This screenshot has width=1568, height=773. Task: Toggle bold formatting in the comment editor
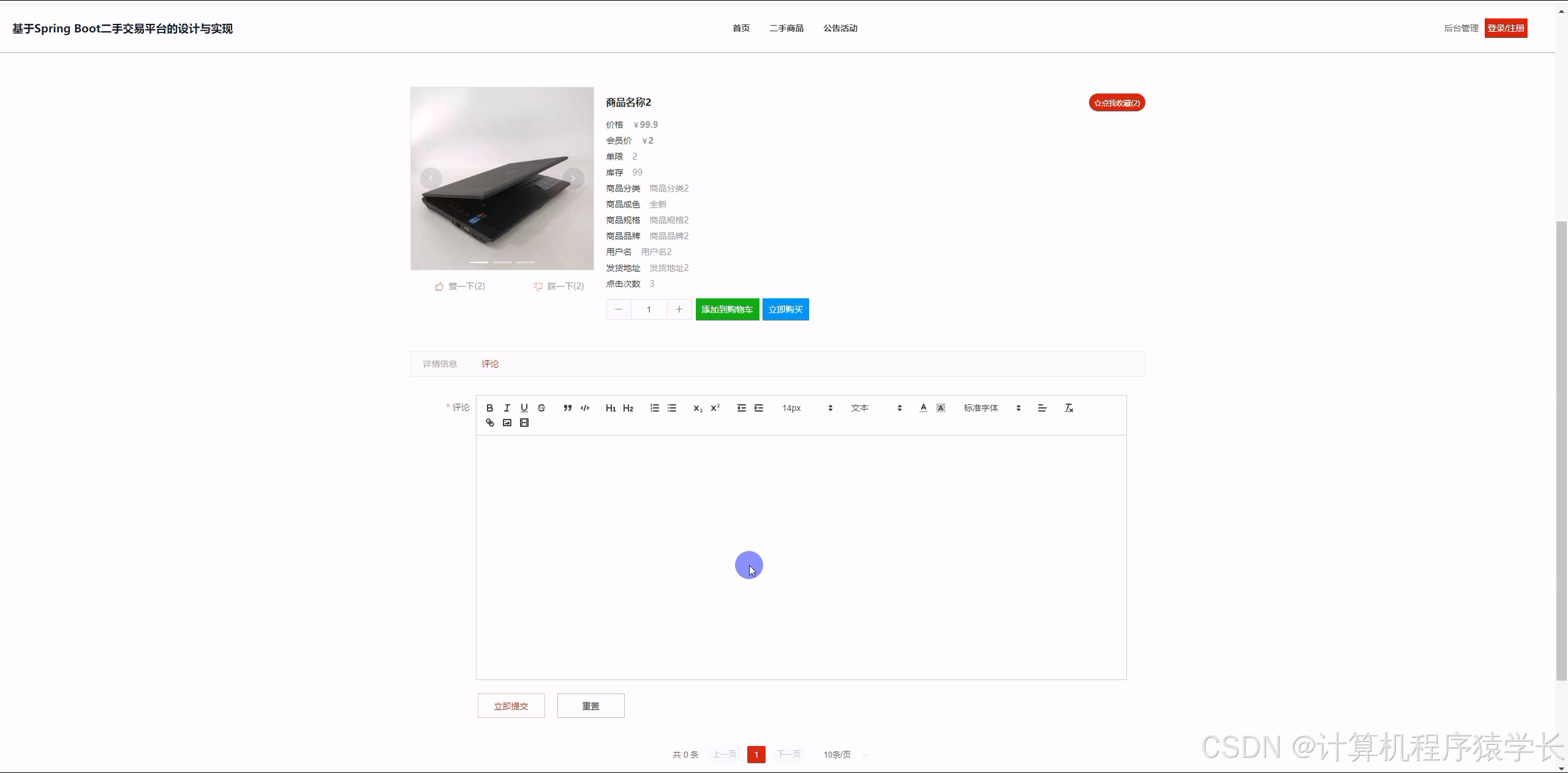(489, 407)
